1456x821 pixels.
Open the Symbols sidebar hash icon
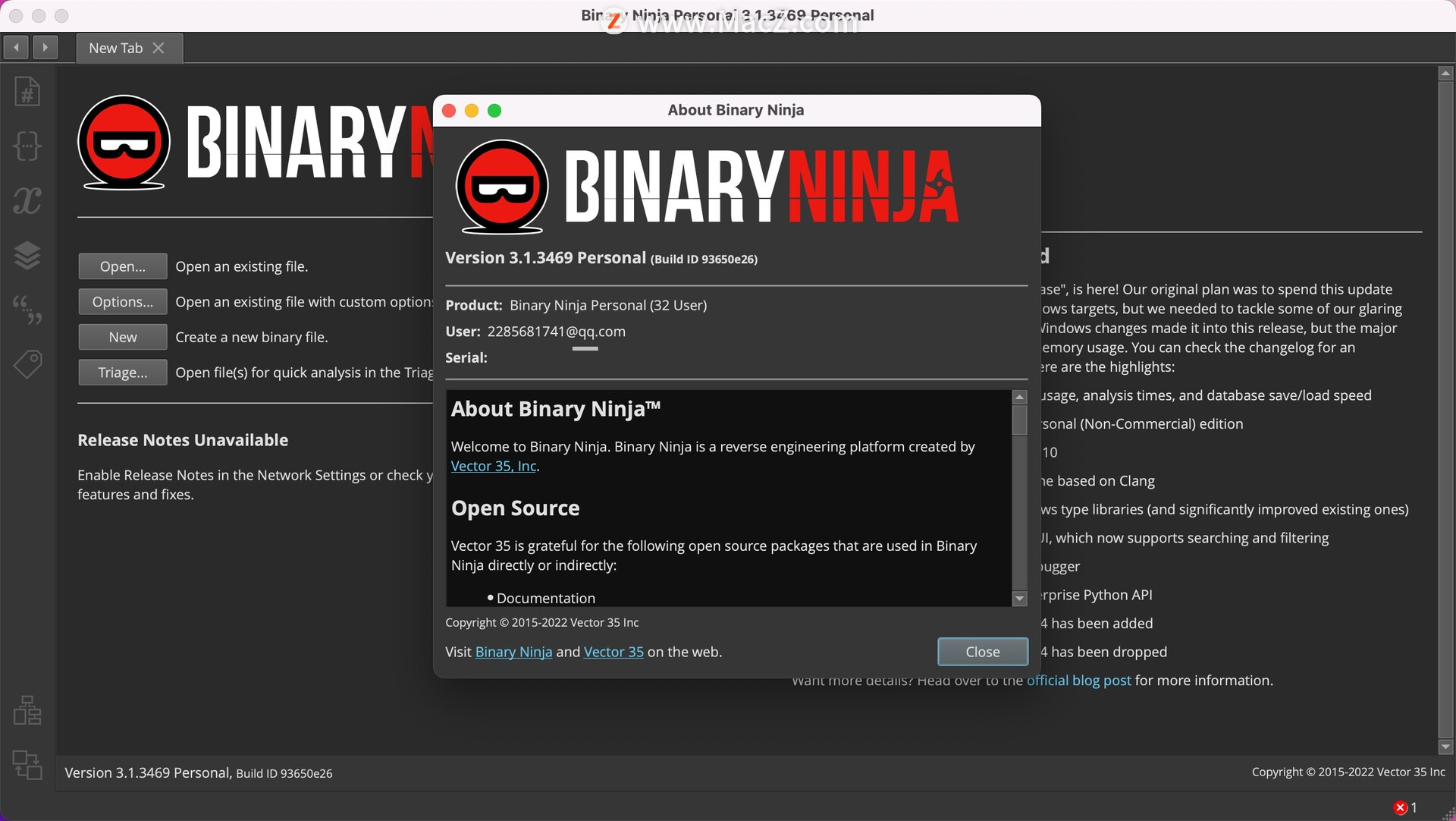tap(27, 92)
